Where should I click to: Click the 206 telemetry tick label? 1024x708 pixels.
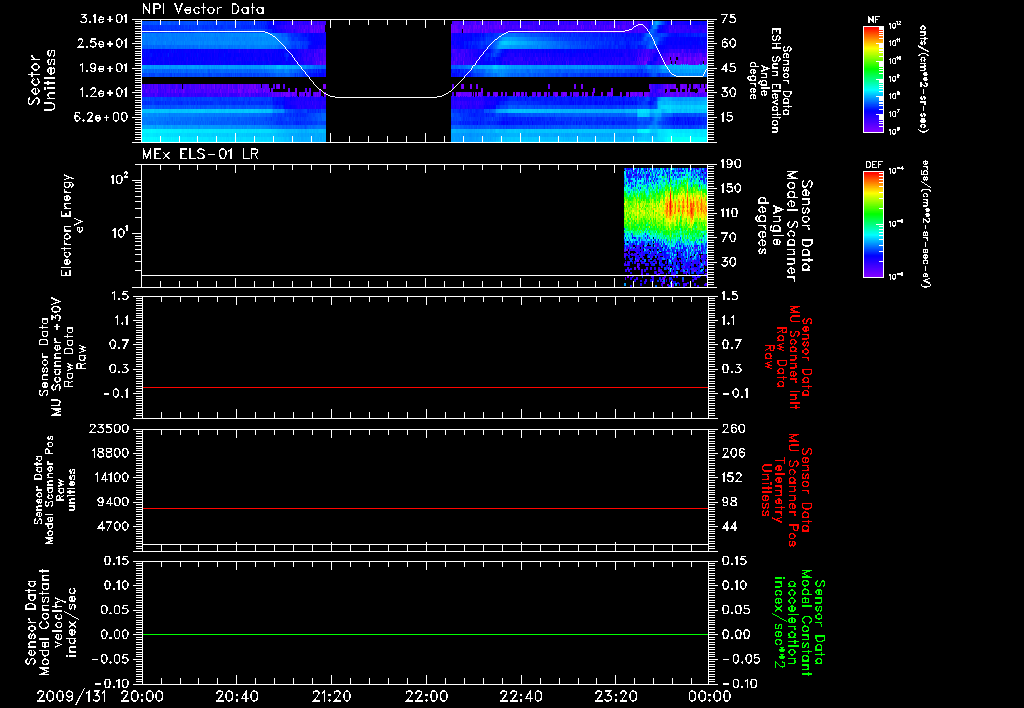(x=732, y=453)
